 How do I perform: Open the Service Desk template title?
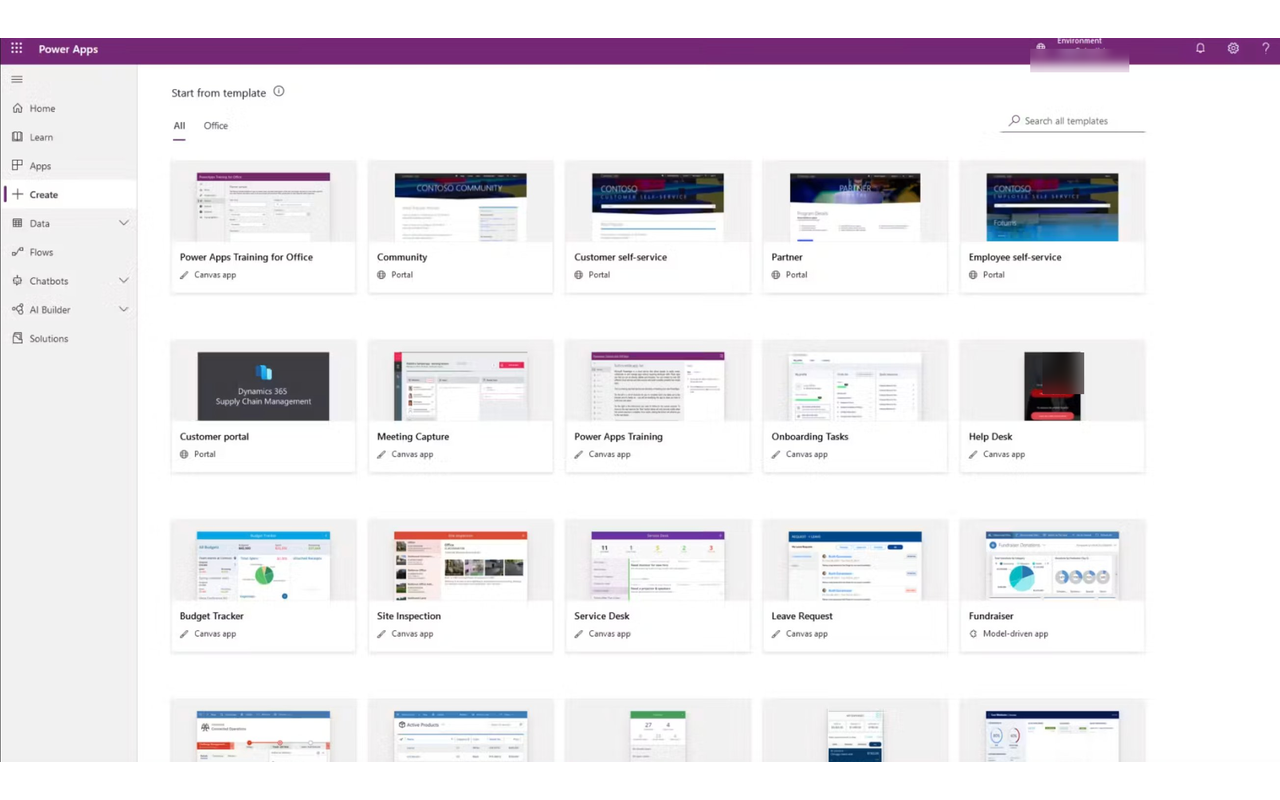click(x=602, y=616)
